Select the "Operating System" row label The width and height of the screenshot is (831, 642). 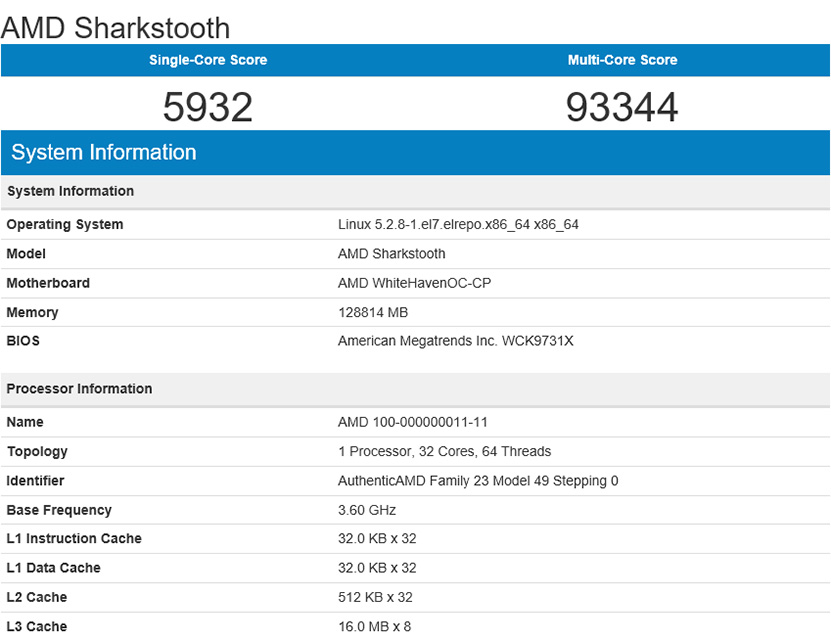point(65,224)
